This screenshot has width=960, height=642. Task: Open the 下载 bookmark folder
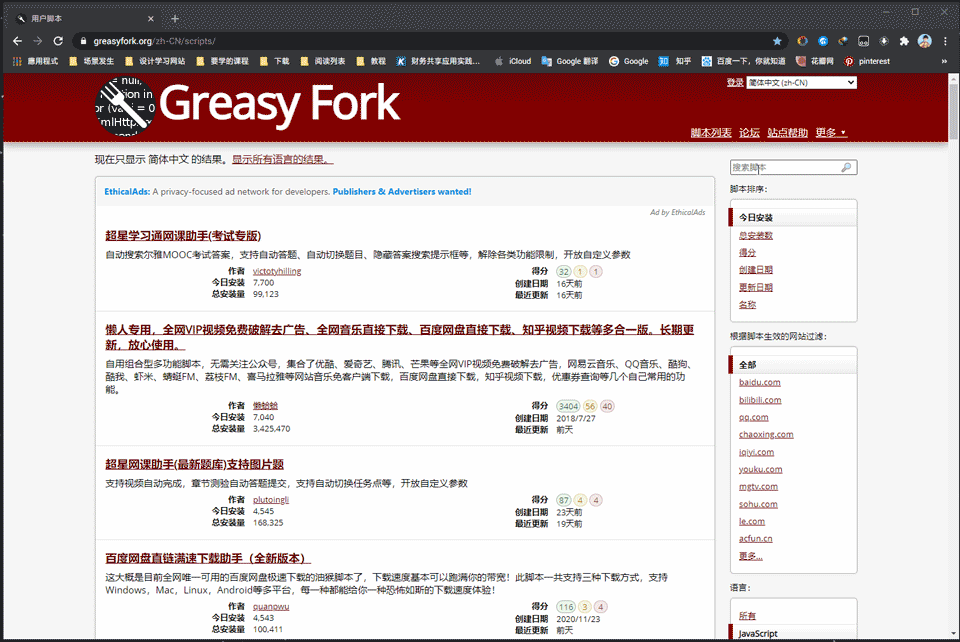point(274,61)
